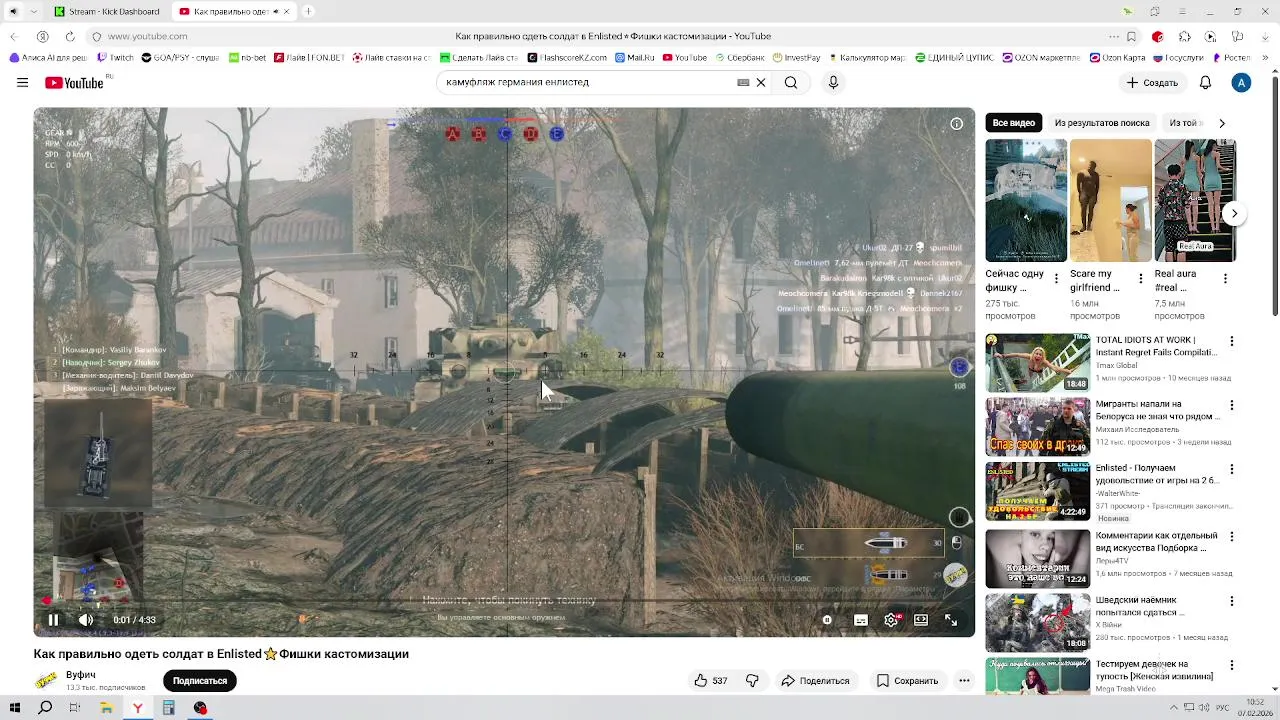
Task: Click the browser bookmark-page icon in the address bar
Action: (1131, 37)
